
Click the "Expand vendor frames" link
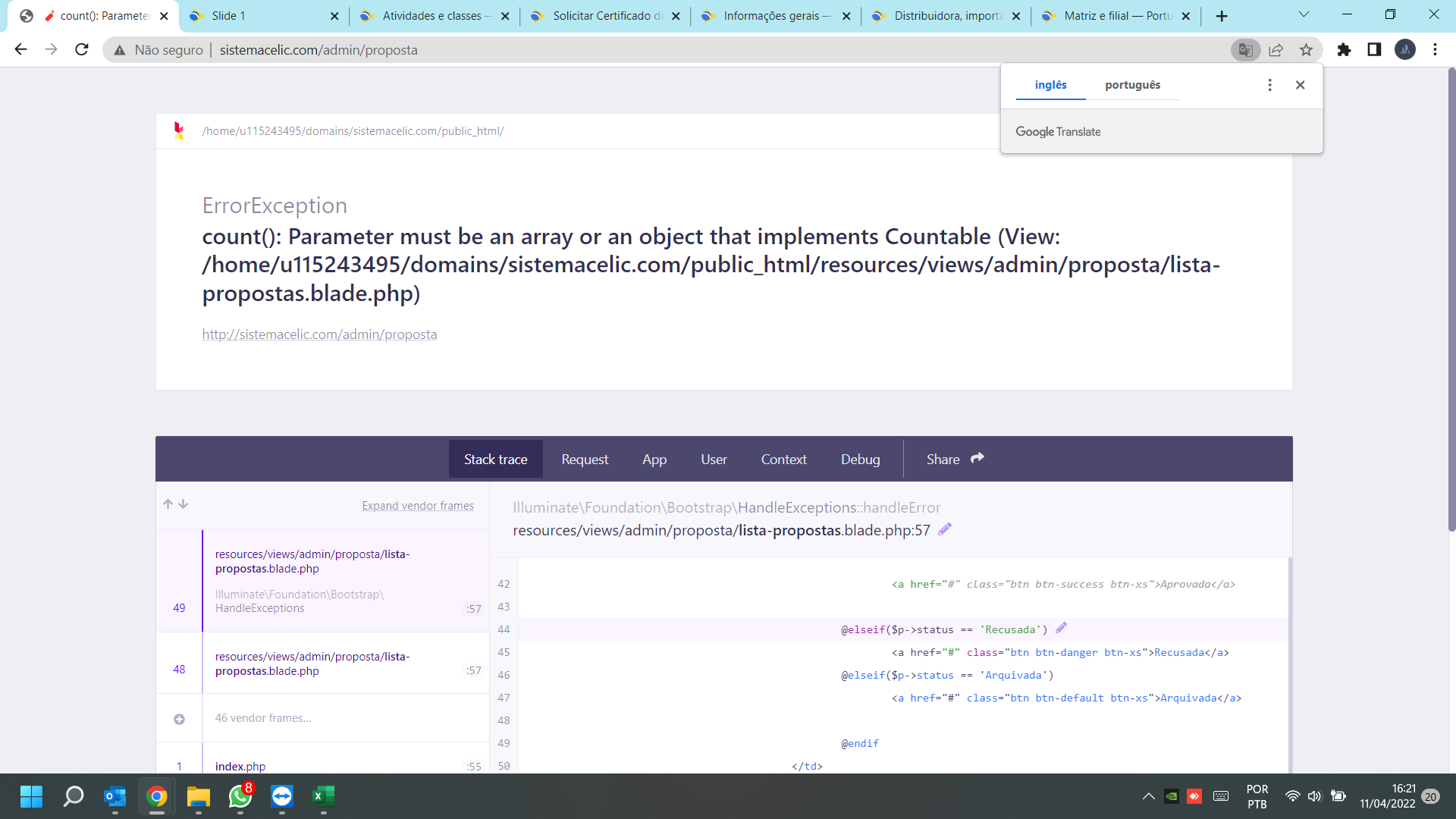point(418,506)
